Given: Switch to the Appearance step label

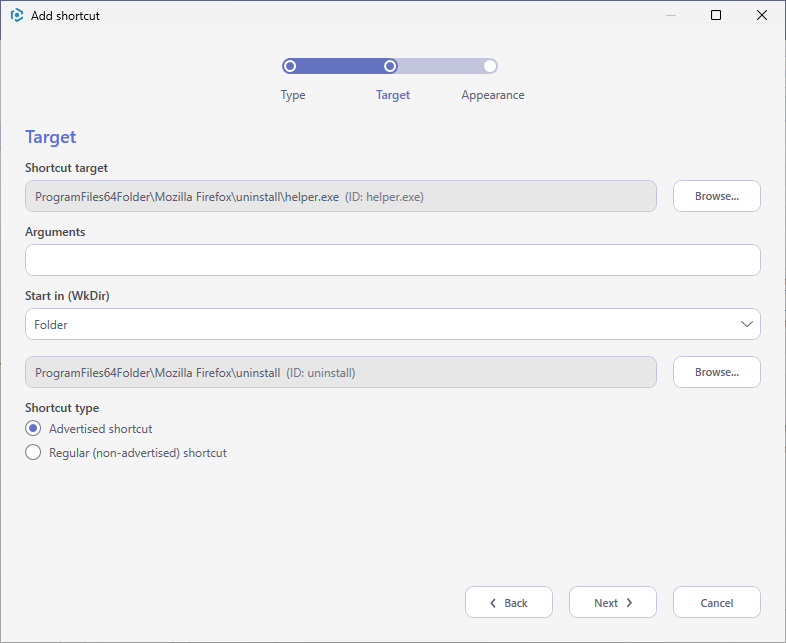Looking at the screenshot, I should 493,95.
